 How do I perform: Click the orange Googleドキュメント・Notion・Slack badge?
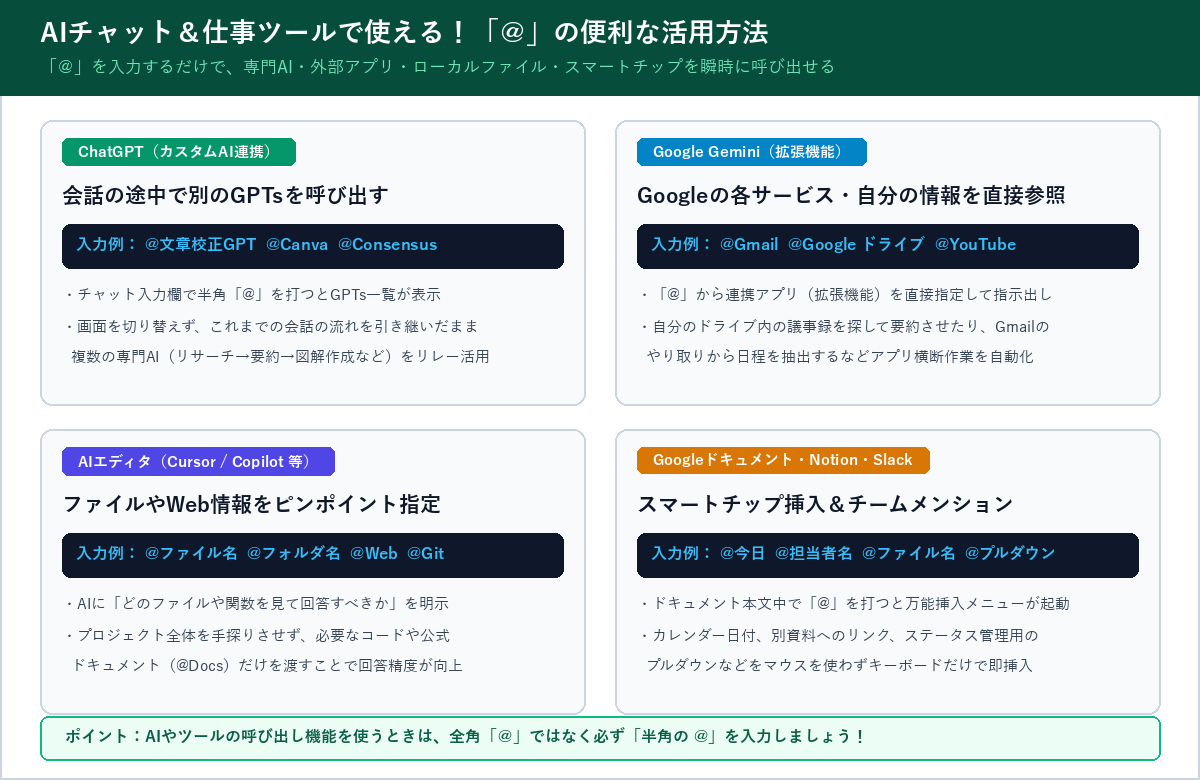point(783,460)
